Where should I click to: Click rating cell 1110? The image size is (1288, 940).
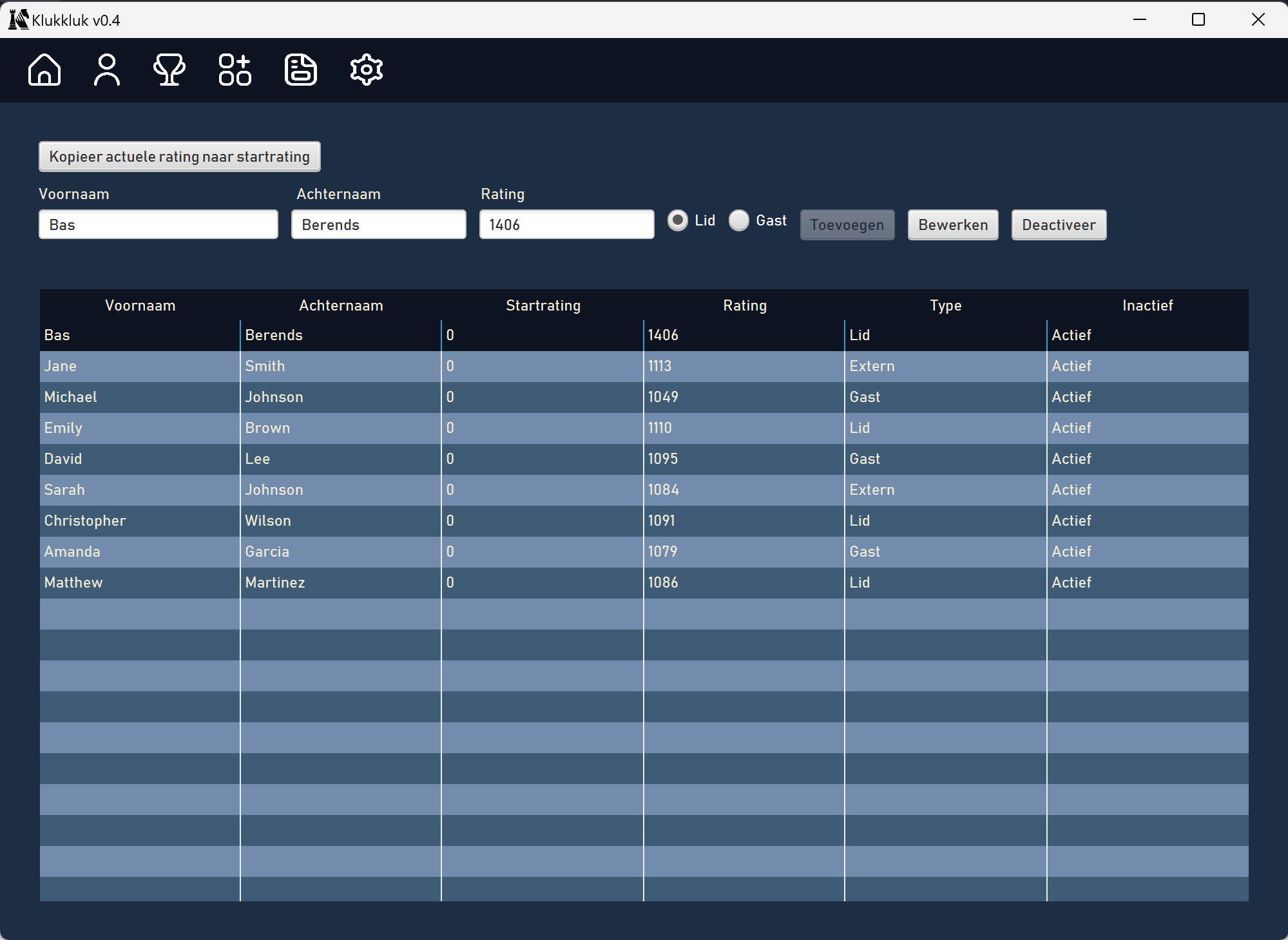pyautogui.click(x=744, y=428)
